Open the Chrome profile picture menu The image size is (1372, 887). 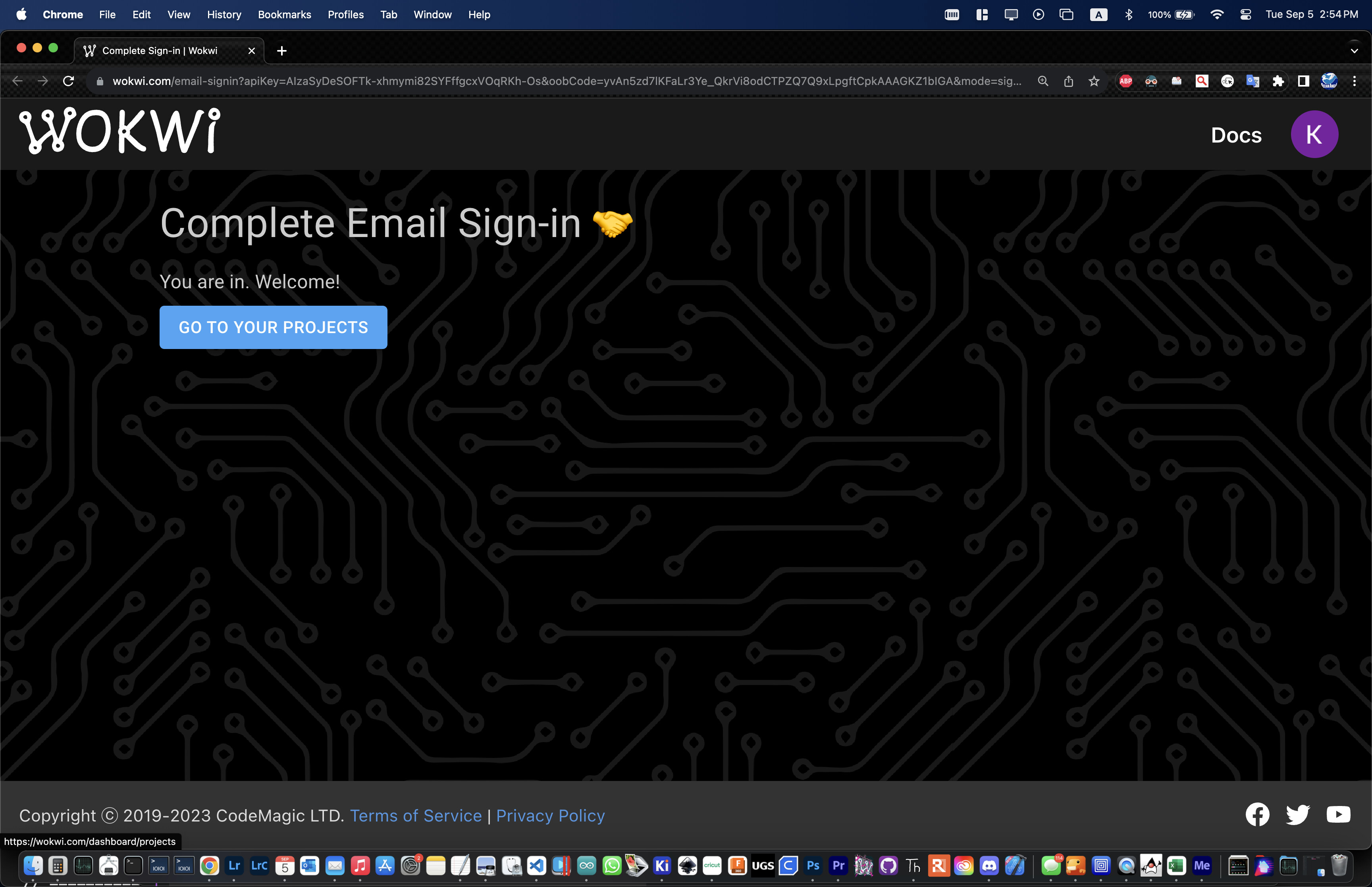(x=1329, y=81)
